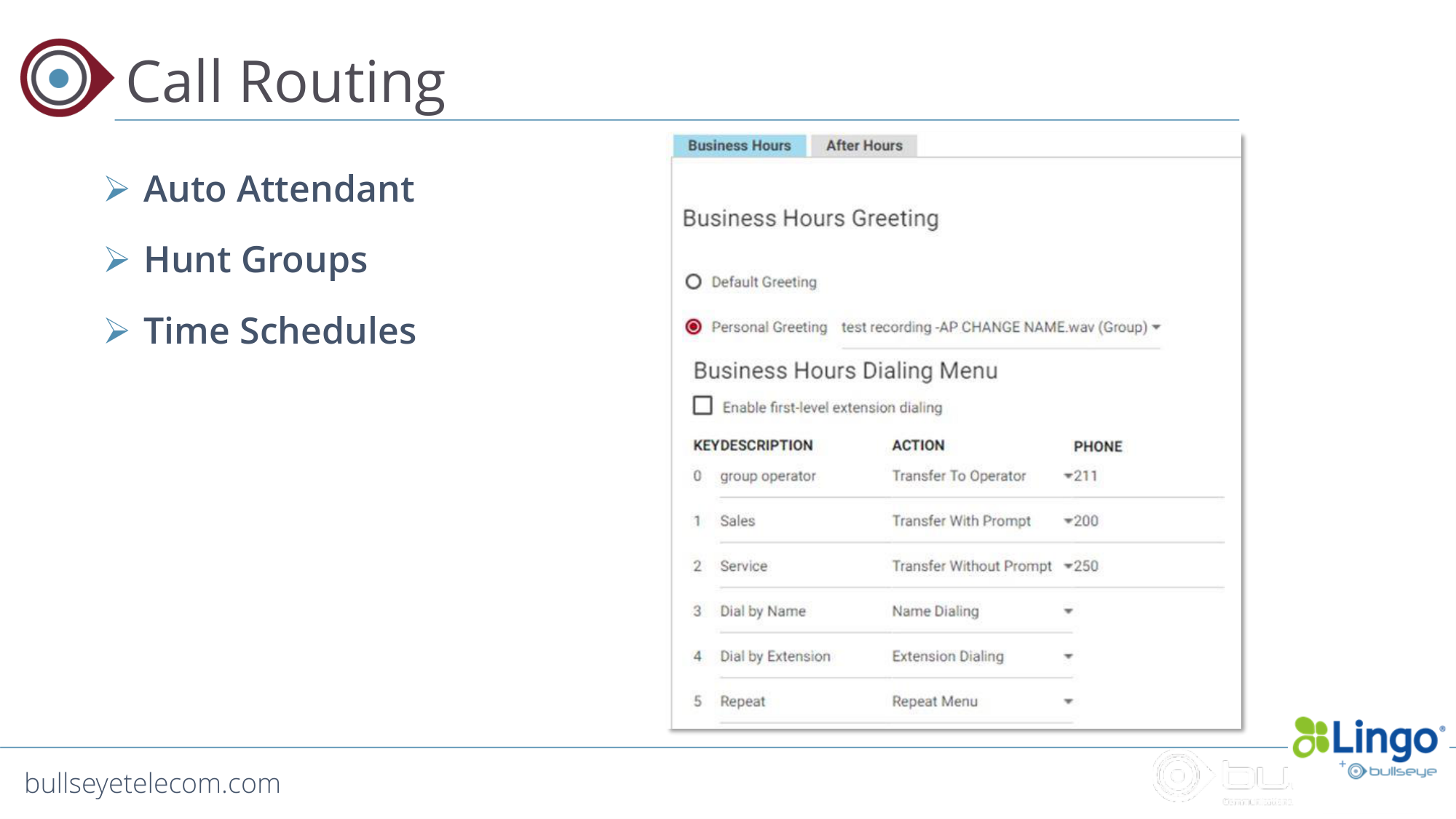Screen dimensions: 1456x819
Task: Switch to the After Hours tab
Action: pos(864,146)
